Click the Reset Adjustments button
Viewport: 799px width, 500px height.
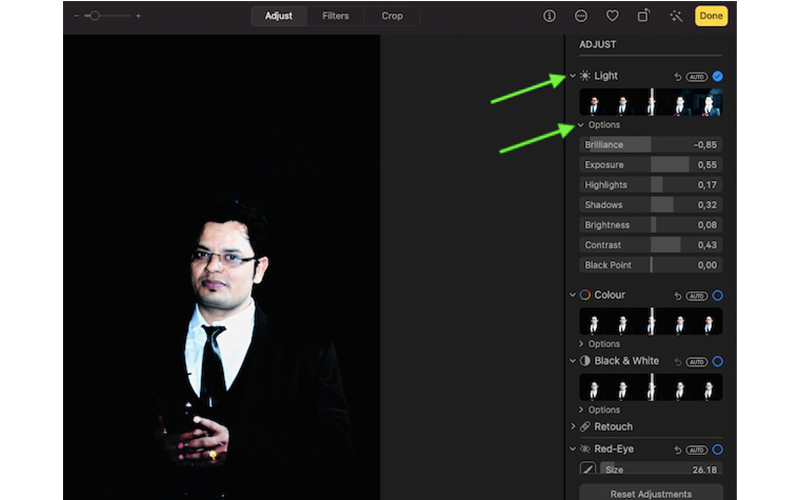click(650, 494)
